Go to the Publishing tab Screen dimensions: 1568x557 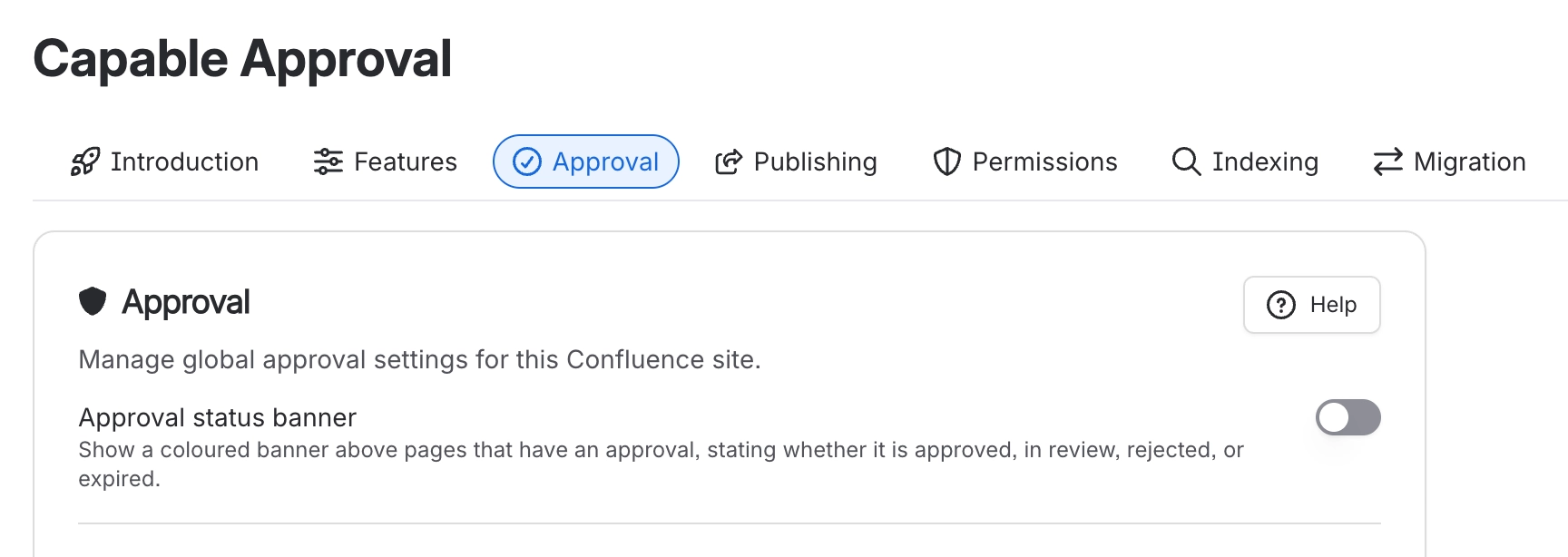click(796, 161)
